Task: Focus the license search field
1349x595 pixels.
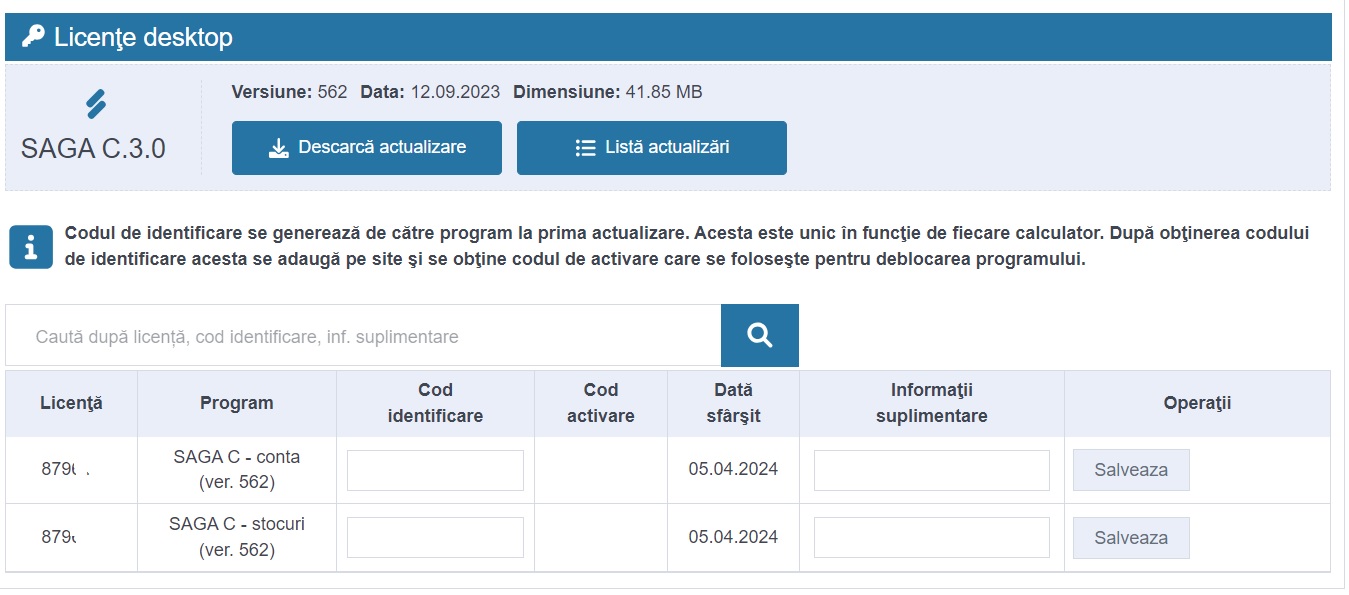Action: (363, 336)
